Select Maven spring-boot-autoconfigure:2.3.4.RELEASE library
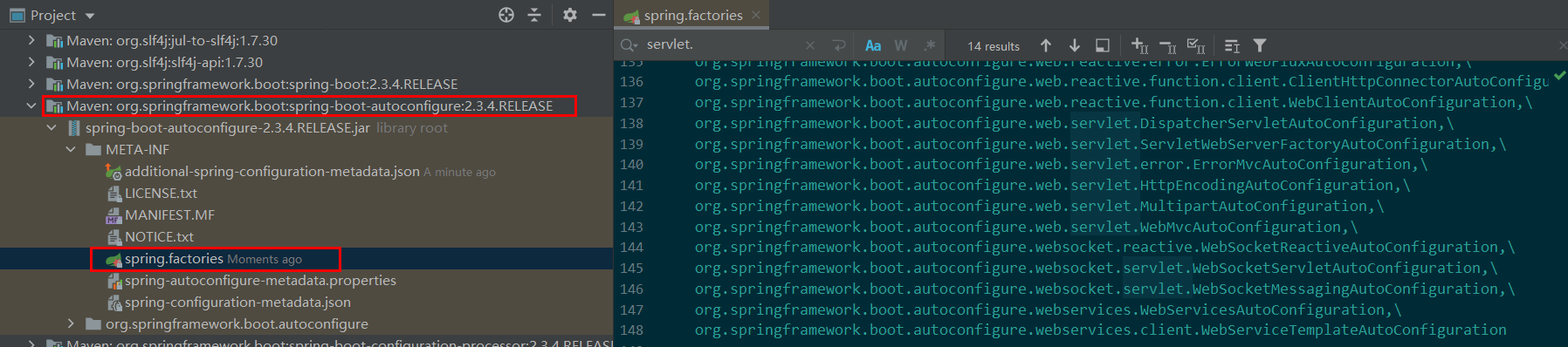 [310, 105]
